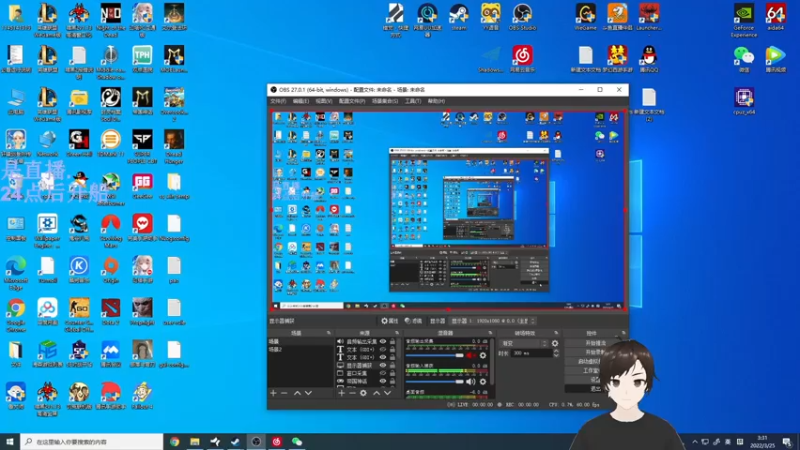Adjust volume slider of unmuted mixer channel

pos(435,382)
